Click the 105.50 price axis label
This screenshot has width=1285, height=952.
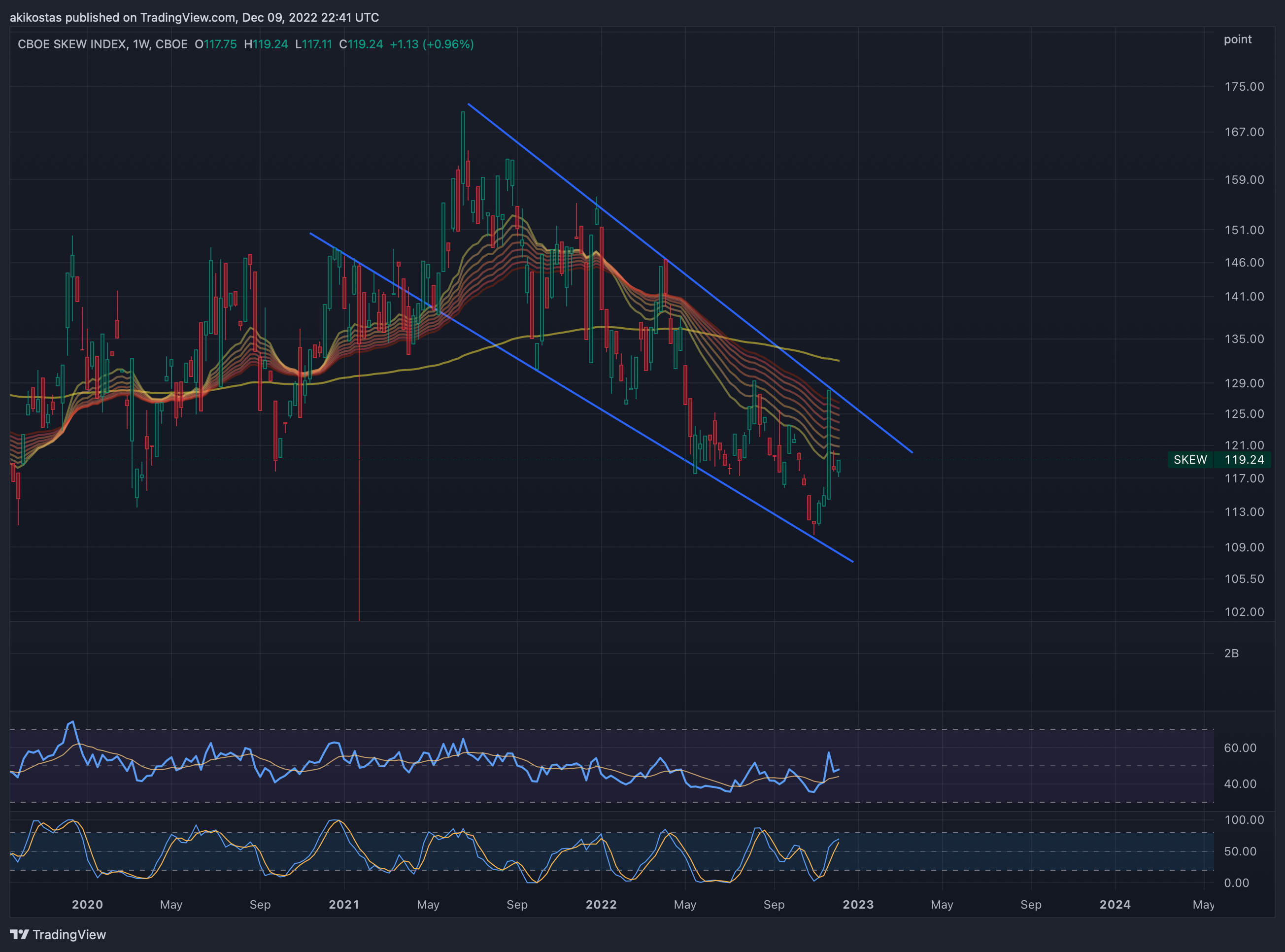coord(1244,578)
